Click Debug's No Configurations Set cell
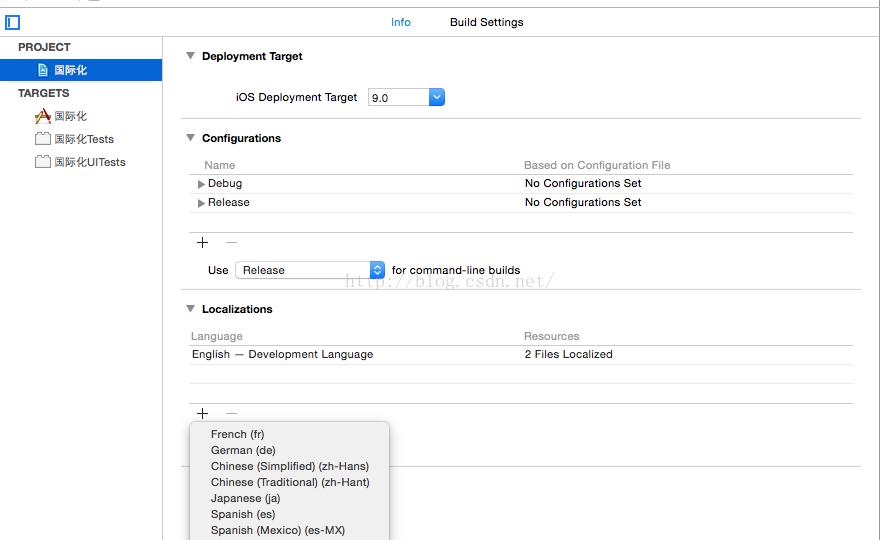This screenshot has width=880, height=540. (583, 184)
